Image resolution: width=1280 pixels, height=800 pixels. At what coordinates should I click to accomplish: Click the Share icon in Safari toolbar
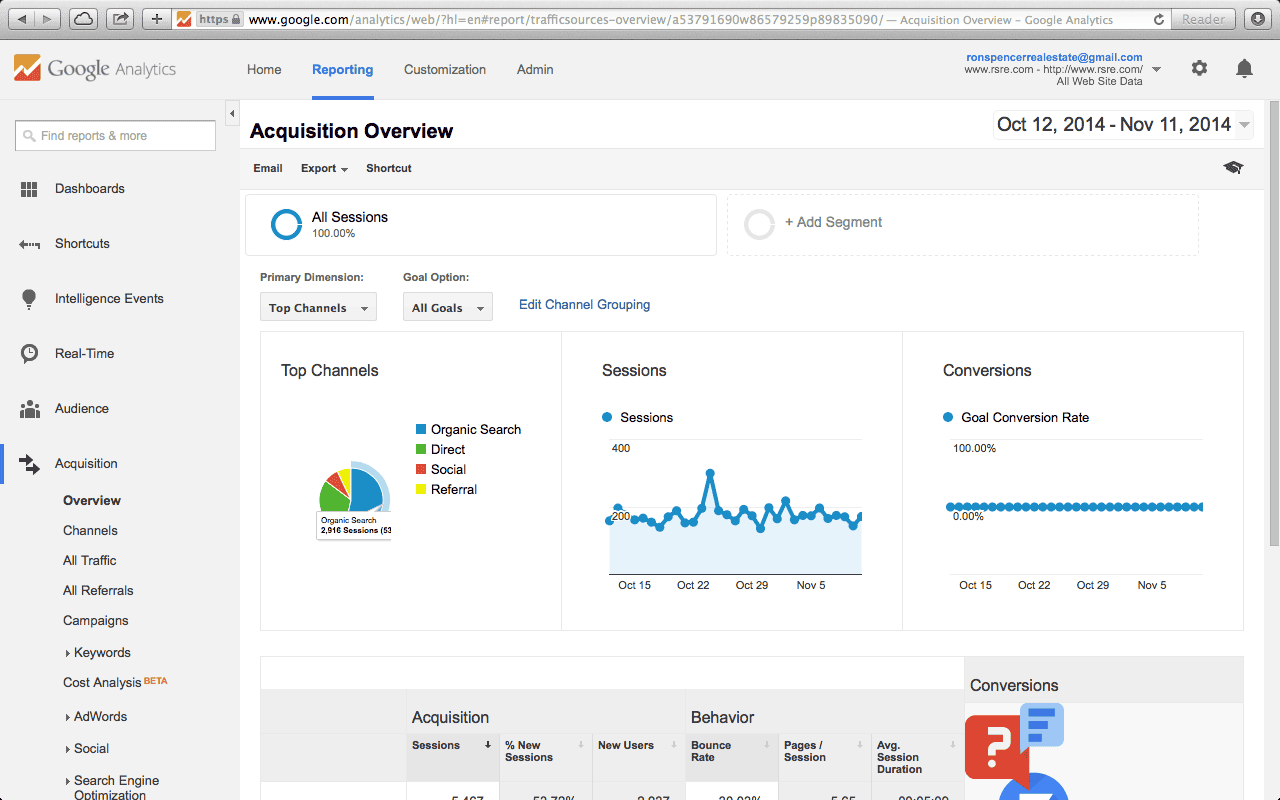coord(120,19)
